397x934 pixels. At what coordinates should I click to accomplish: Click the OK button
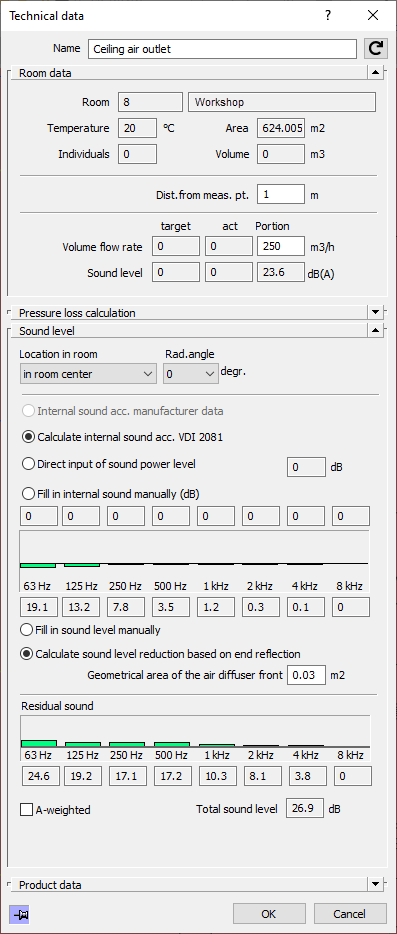tap(269, 914)
